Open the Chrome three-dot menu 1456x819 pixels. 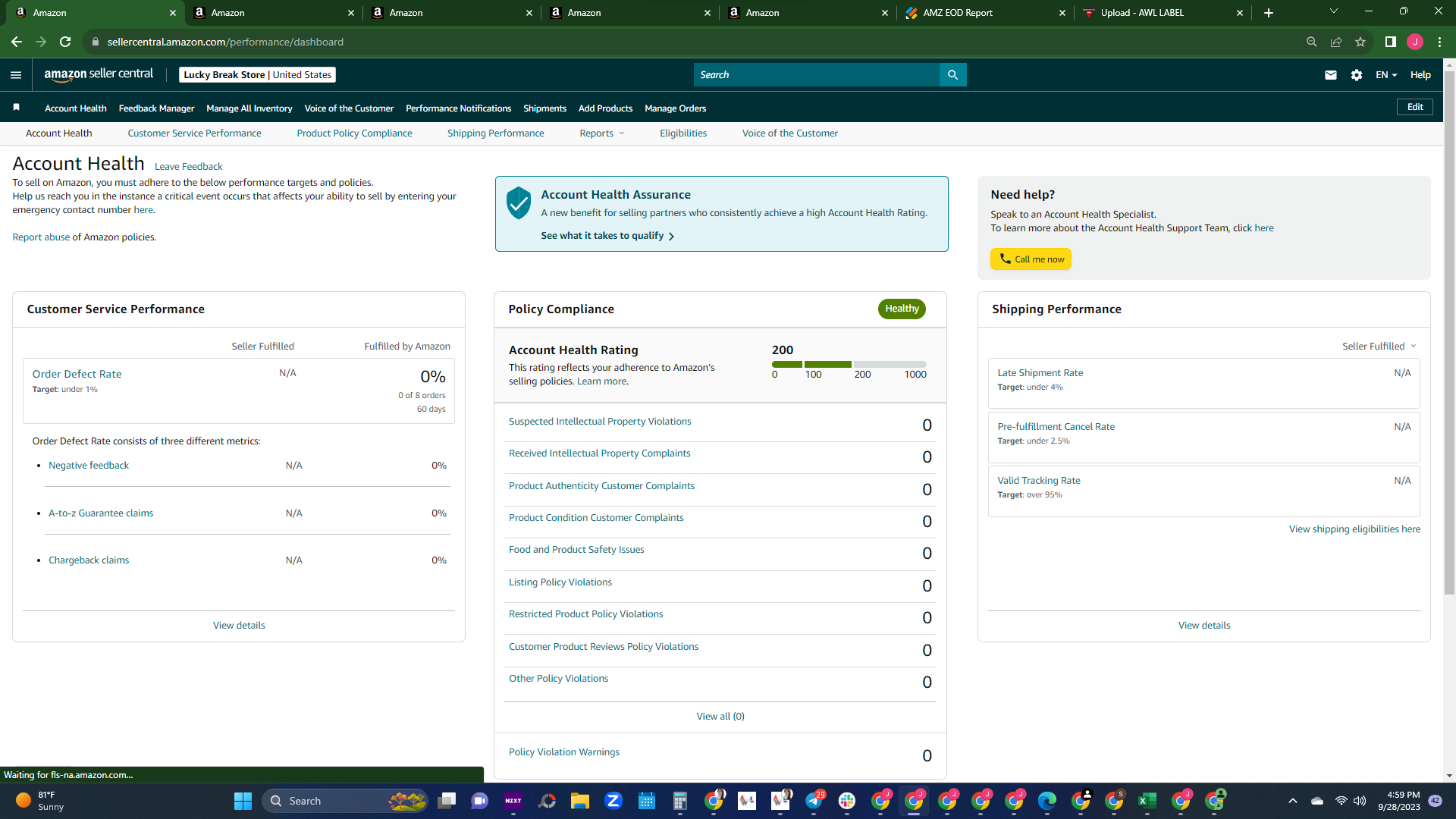(1439, 42)
